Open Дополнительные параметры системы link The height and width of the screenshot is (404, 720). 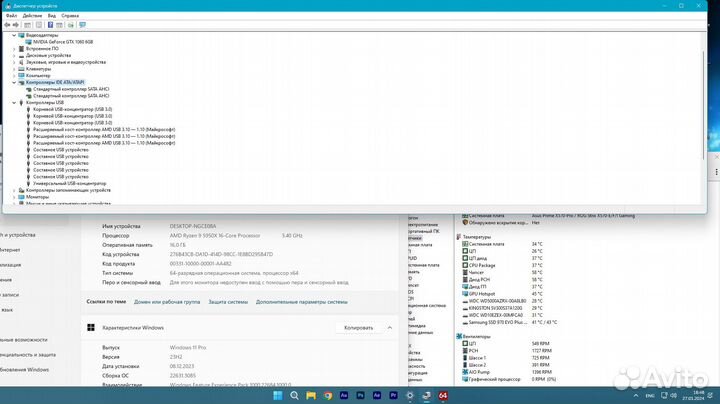302,302
